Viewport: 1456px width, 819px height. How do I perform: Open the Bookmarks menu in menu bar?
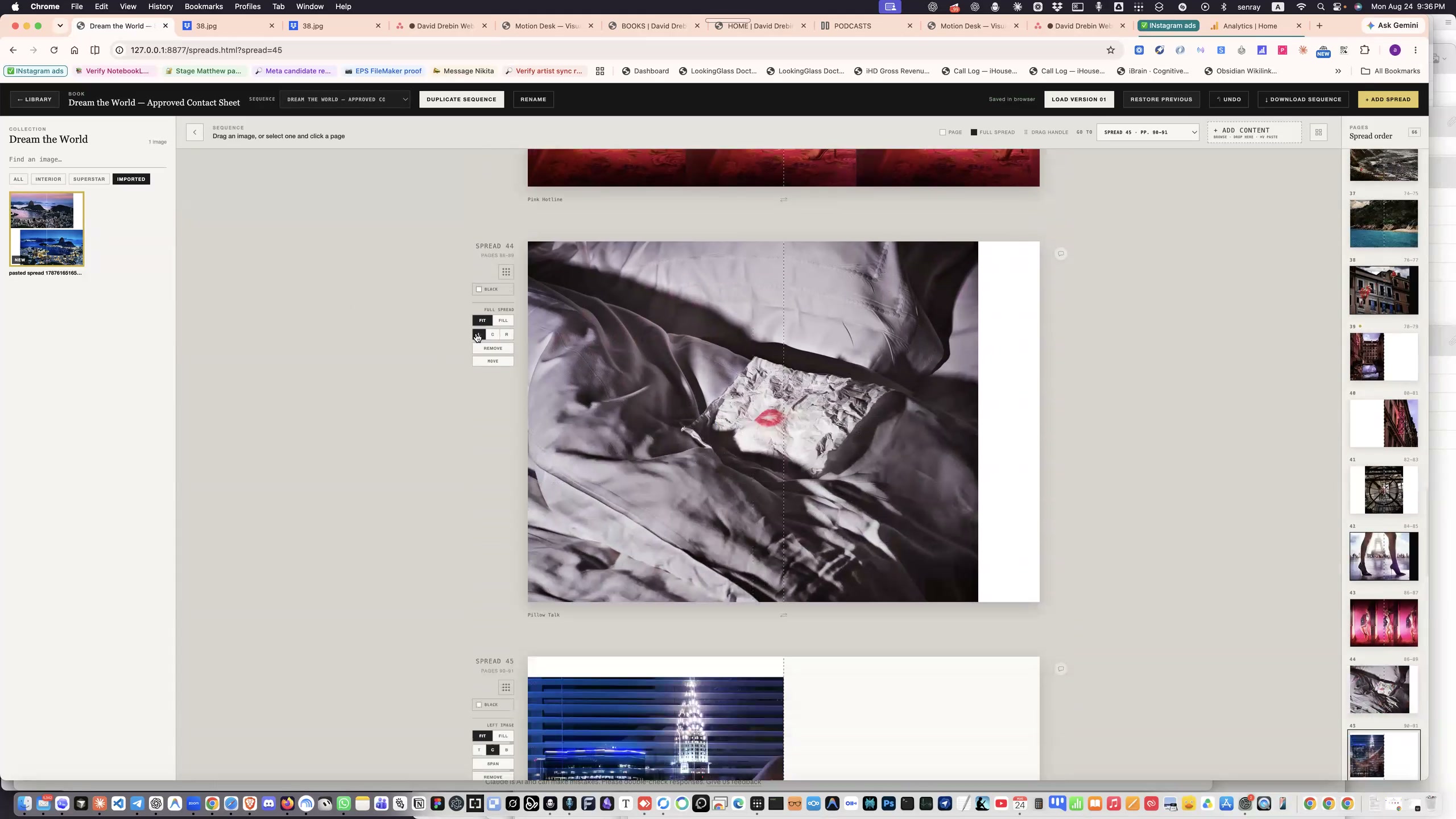pos(204,7)
